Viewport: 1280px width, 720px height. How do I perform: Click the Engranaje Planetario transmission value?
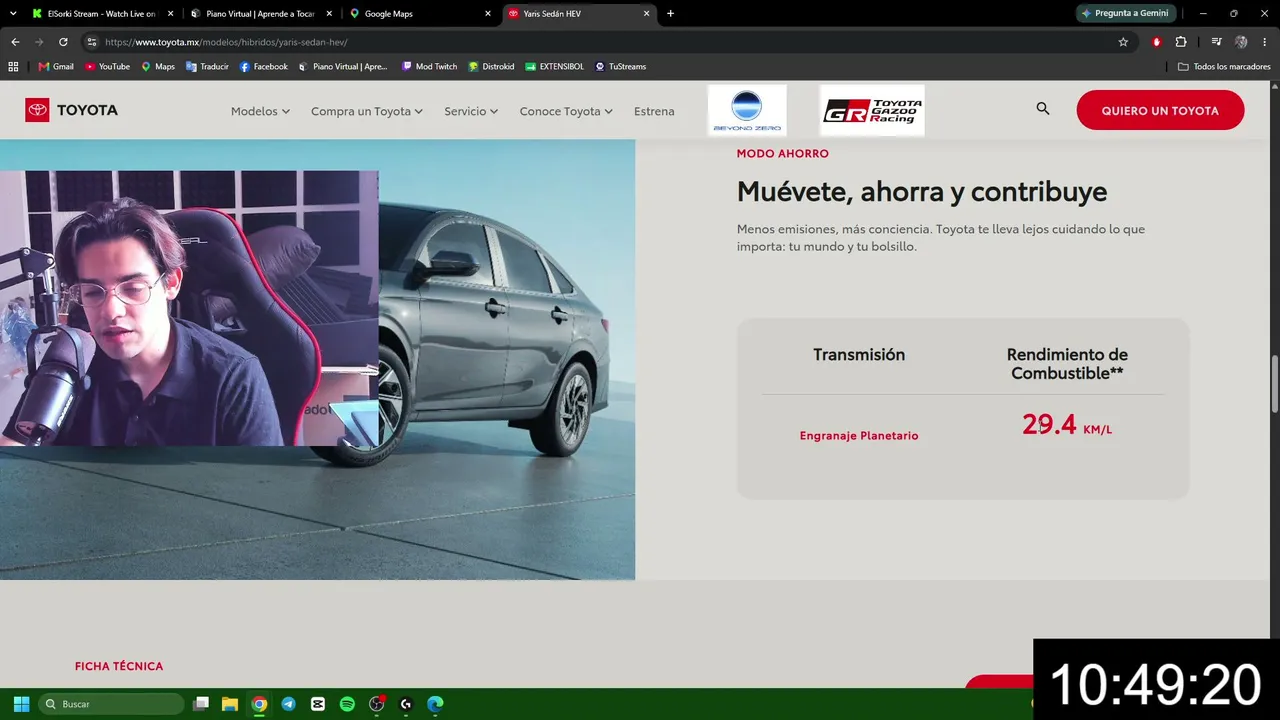(x=859, y=436)
